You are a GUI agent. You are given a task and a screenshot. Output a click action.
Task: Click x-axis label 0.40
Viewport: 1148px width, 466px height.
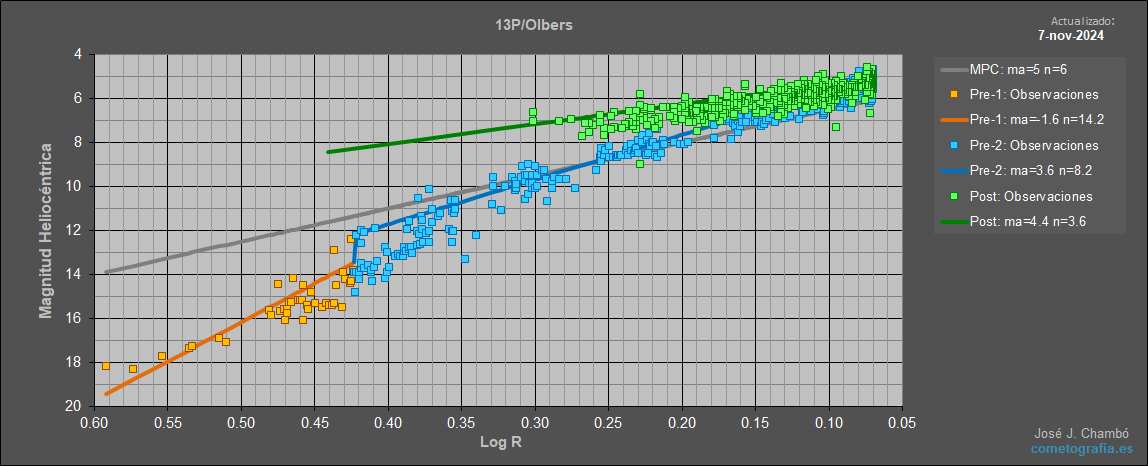(388, 423)
